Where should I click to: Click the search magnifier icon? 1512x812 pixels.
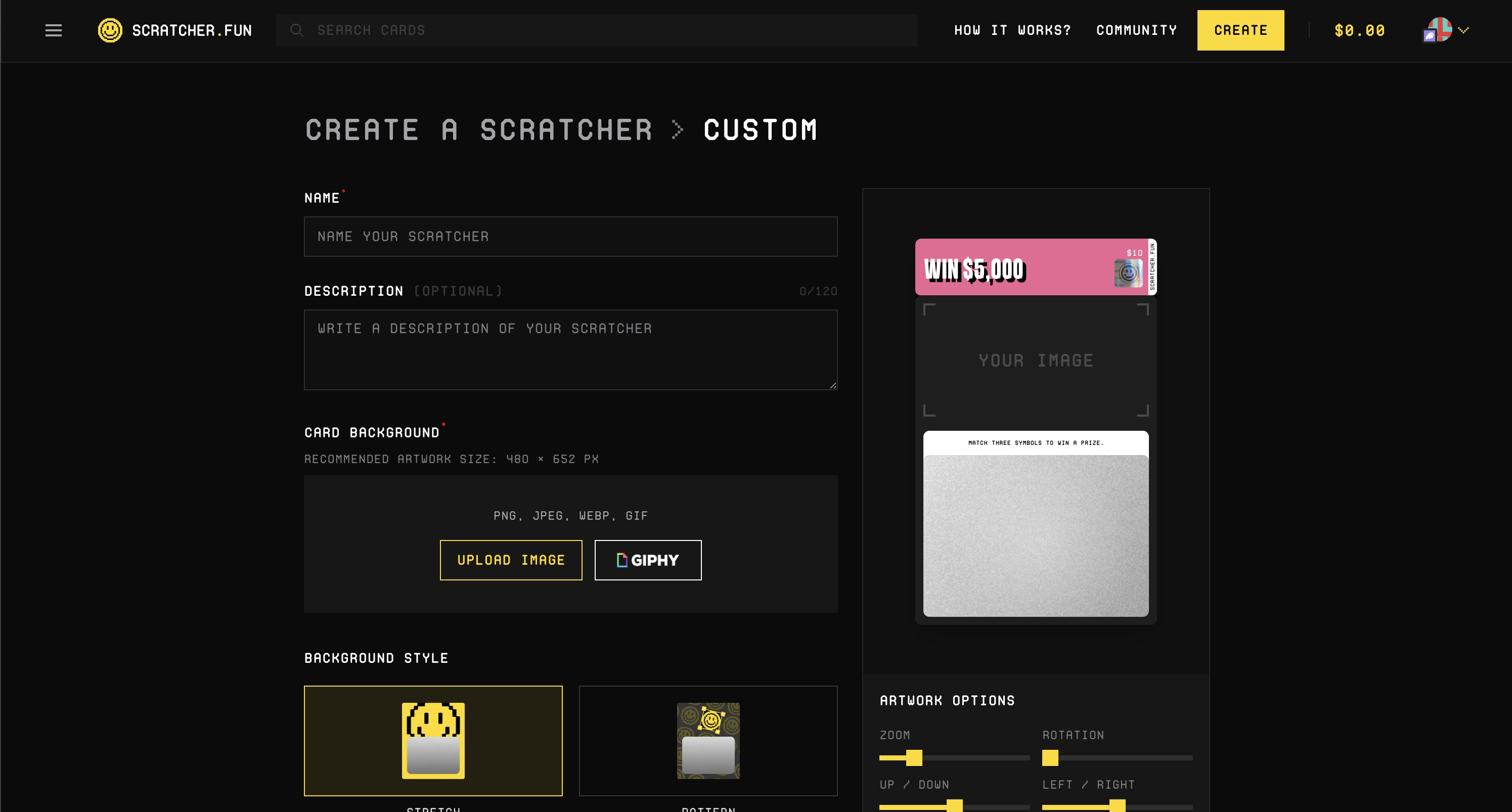tap(296, 30)
